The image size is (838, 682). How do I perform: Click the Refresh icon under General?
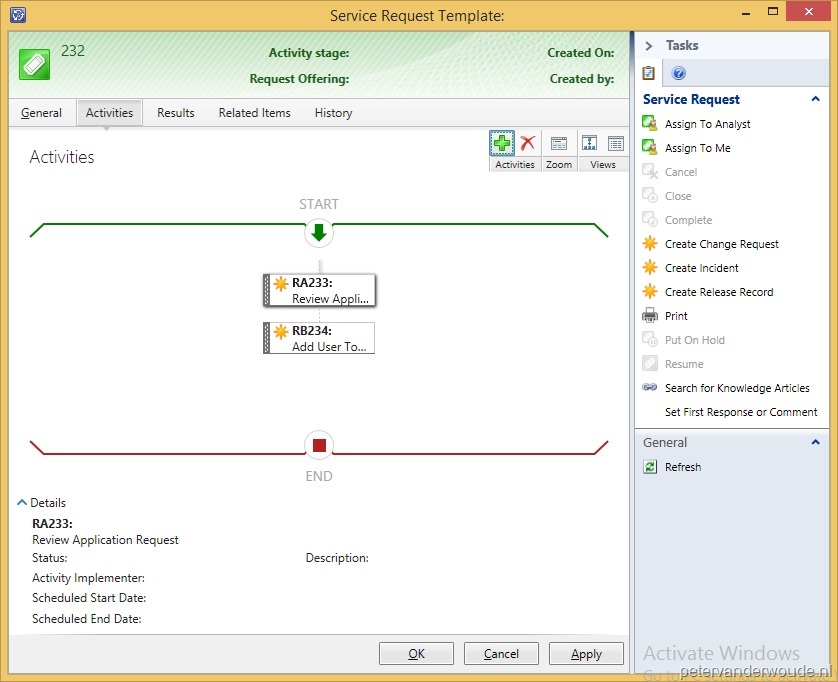pyautogui.click(x=650, y=467)
